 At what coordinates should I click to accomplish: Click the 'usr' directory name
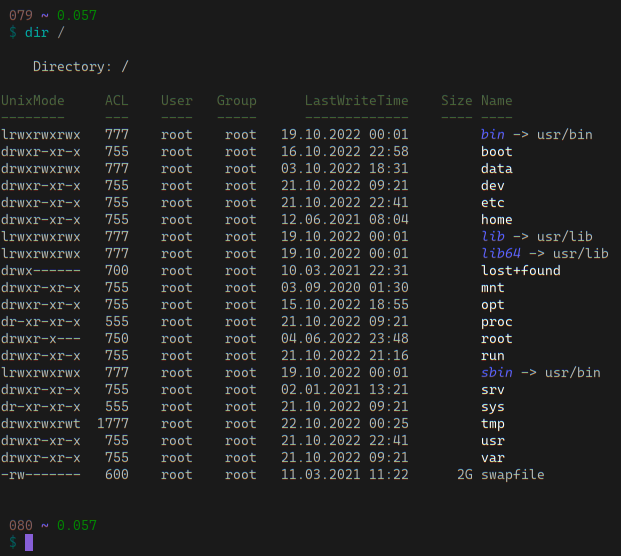[x=493, y=441]
